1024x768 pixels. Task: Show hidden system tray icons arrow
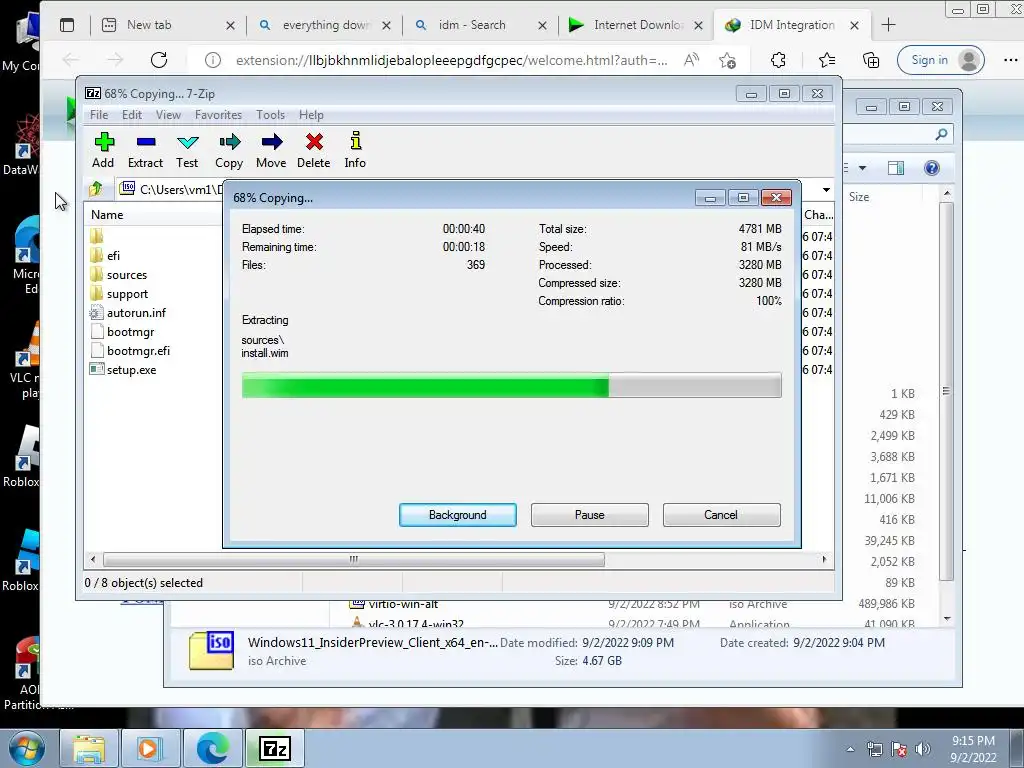pyautogui.click(x=850, y=750)
